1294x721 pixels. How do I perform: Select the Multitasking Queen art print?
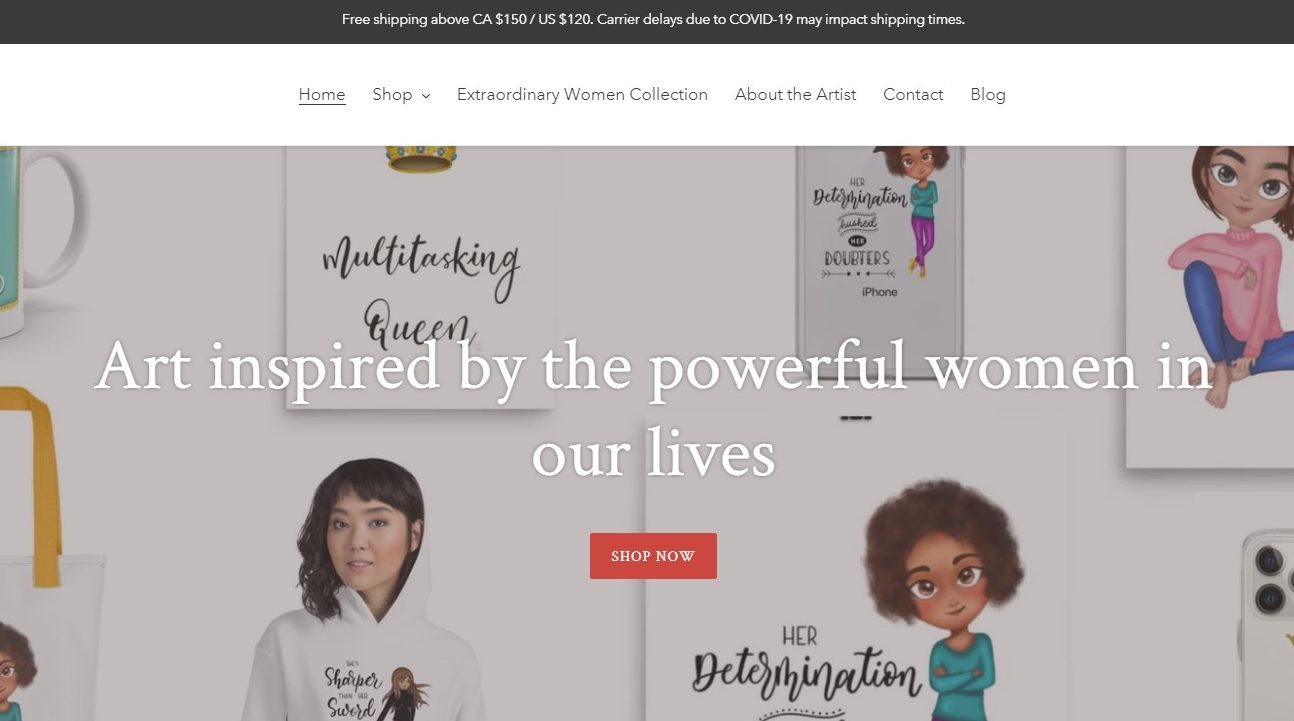tap(420, 280)
